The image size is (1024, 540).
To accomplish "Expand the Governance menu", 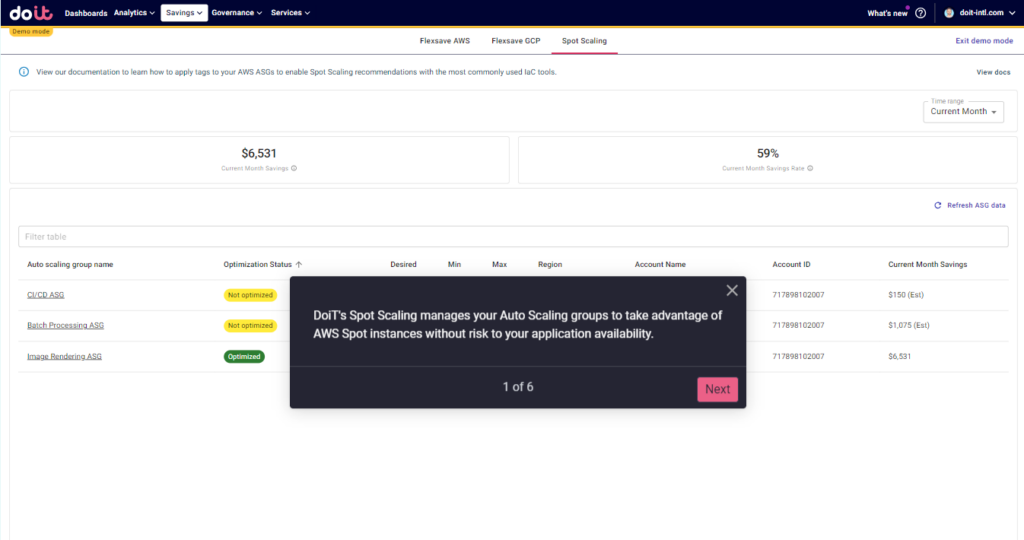I will coord(237,13).
